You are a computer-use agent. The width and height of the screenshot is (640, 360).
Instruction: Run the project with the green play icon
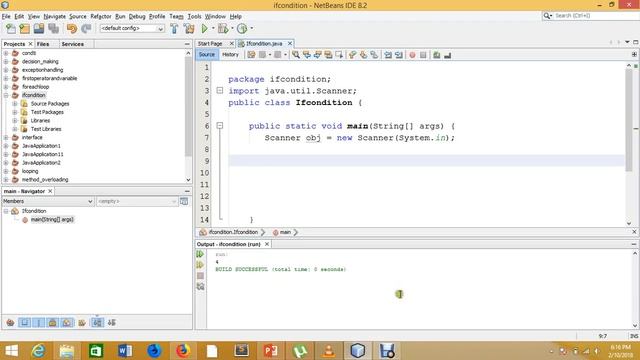pyautogui.click(x=204, y=29)
